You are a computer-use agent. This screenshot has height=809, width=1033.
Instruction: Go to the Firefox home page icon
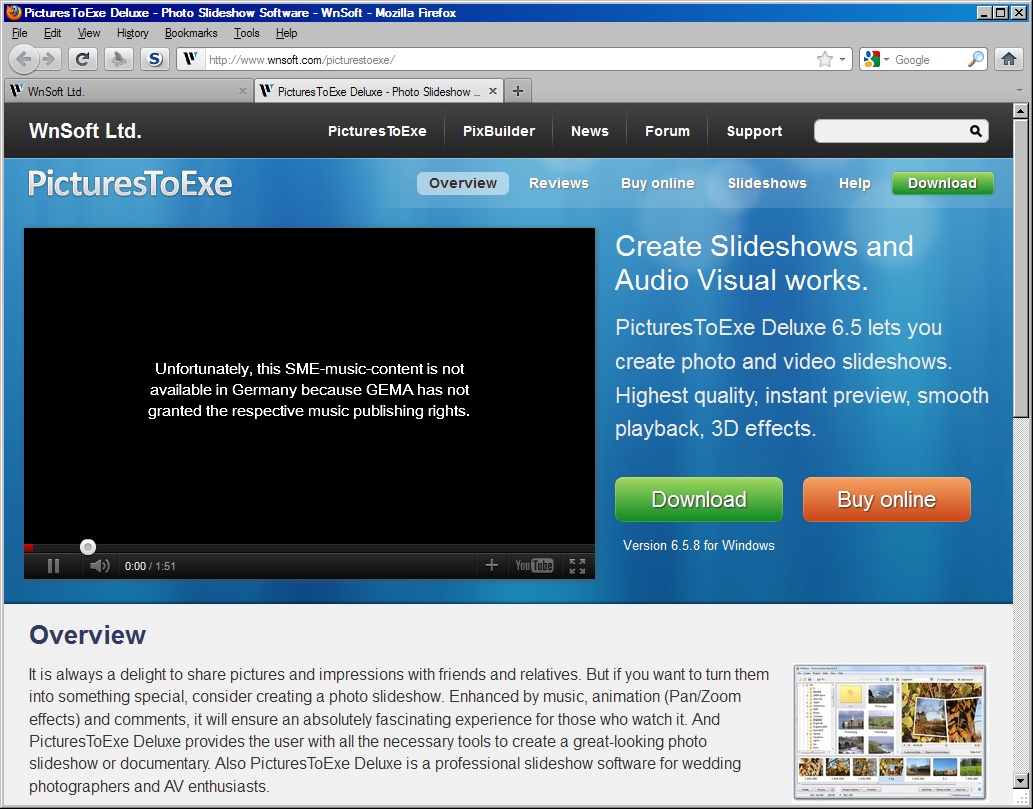1009,59
